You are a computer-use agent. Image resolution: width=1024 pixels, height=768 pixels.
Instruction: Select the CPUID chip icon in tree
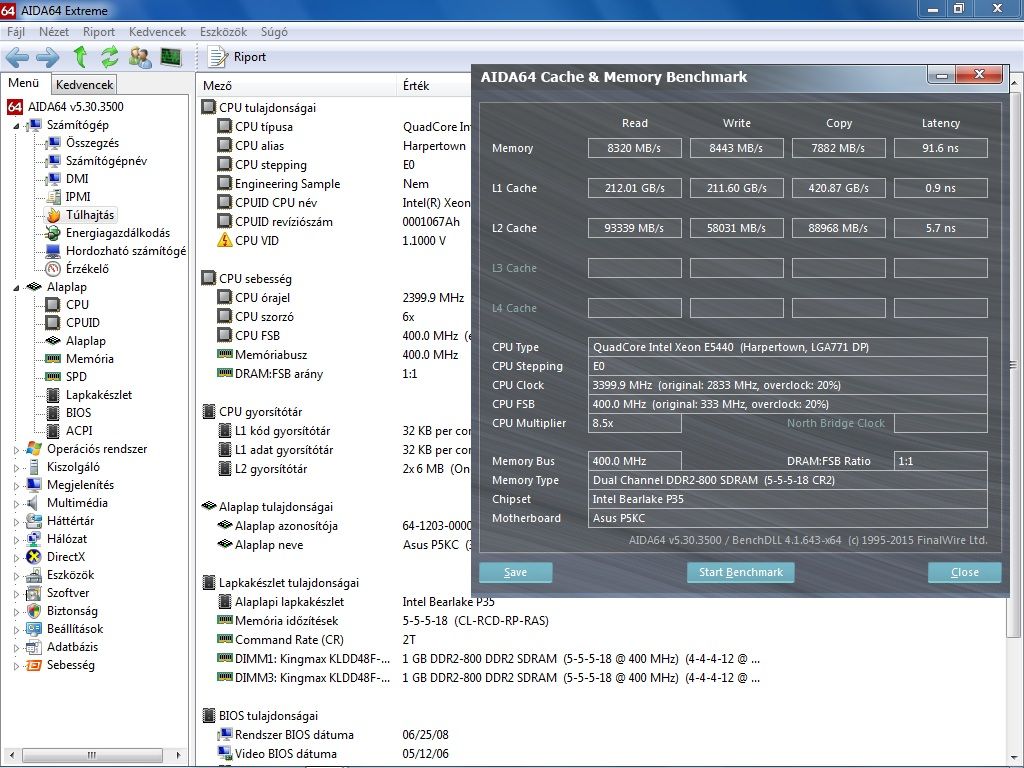(x=54, y=323)
